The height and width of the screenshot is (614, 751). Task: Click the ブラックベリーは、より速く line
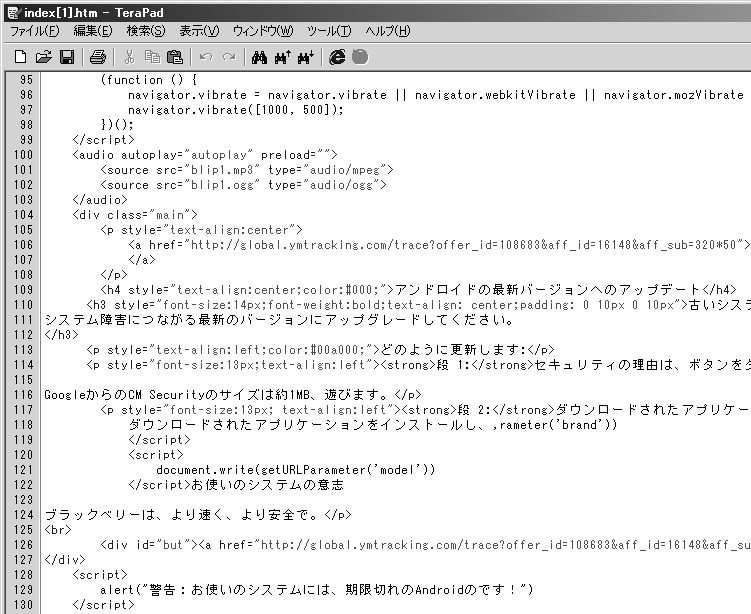tap(198, 515)
